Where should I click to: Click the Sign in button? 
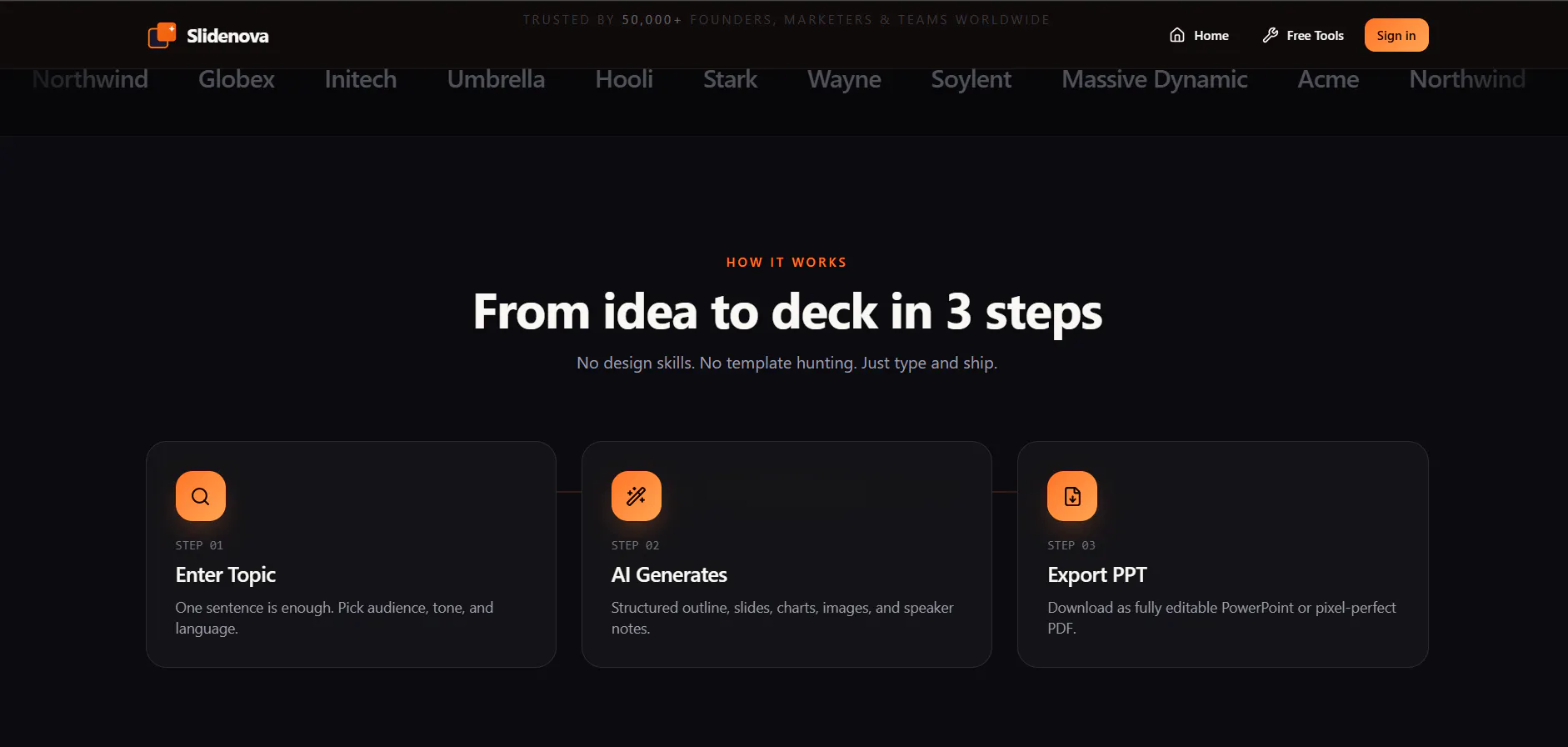(1396, 35)
